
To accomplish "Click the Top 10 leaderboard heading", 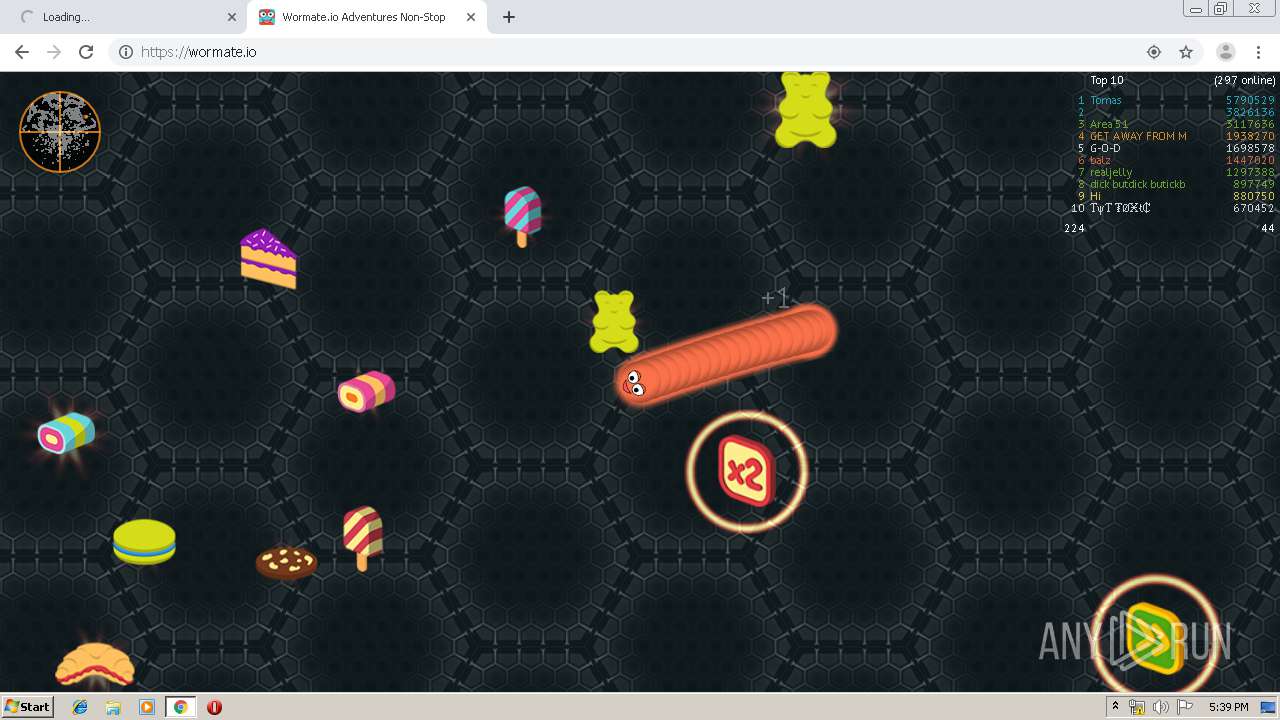I will click(1106, 80).
